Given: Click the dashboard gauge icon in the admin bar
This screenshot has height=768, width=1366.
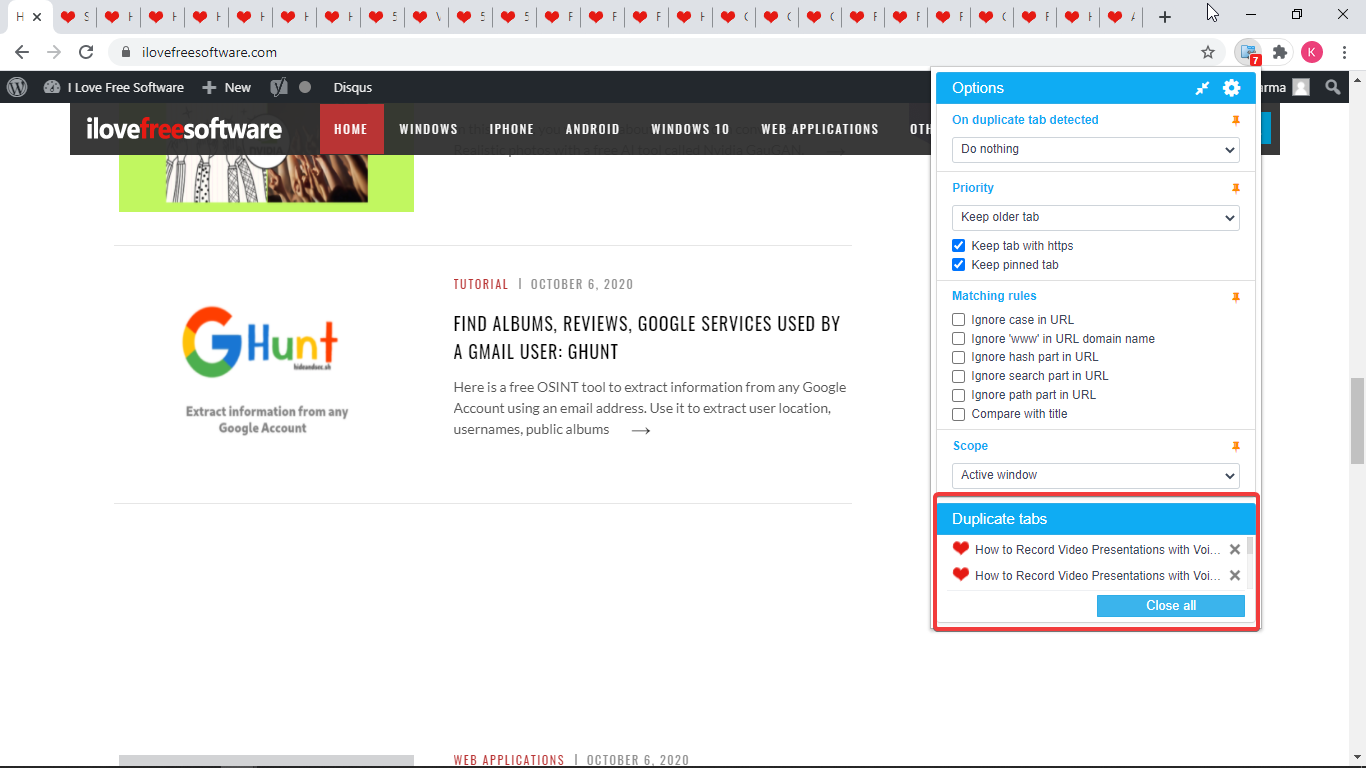Looking at the screenshot, I should point(52,87).
